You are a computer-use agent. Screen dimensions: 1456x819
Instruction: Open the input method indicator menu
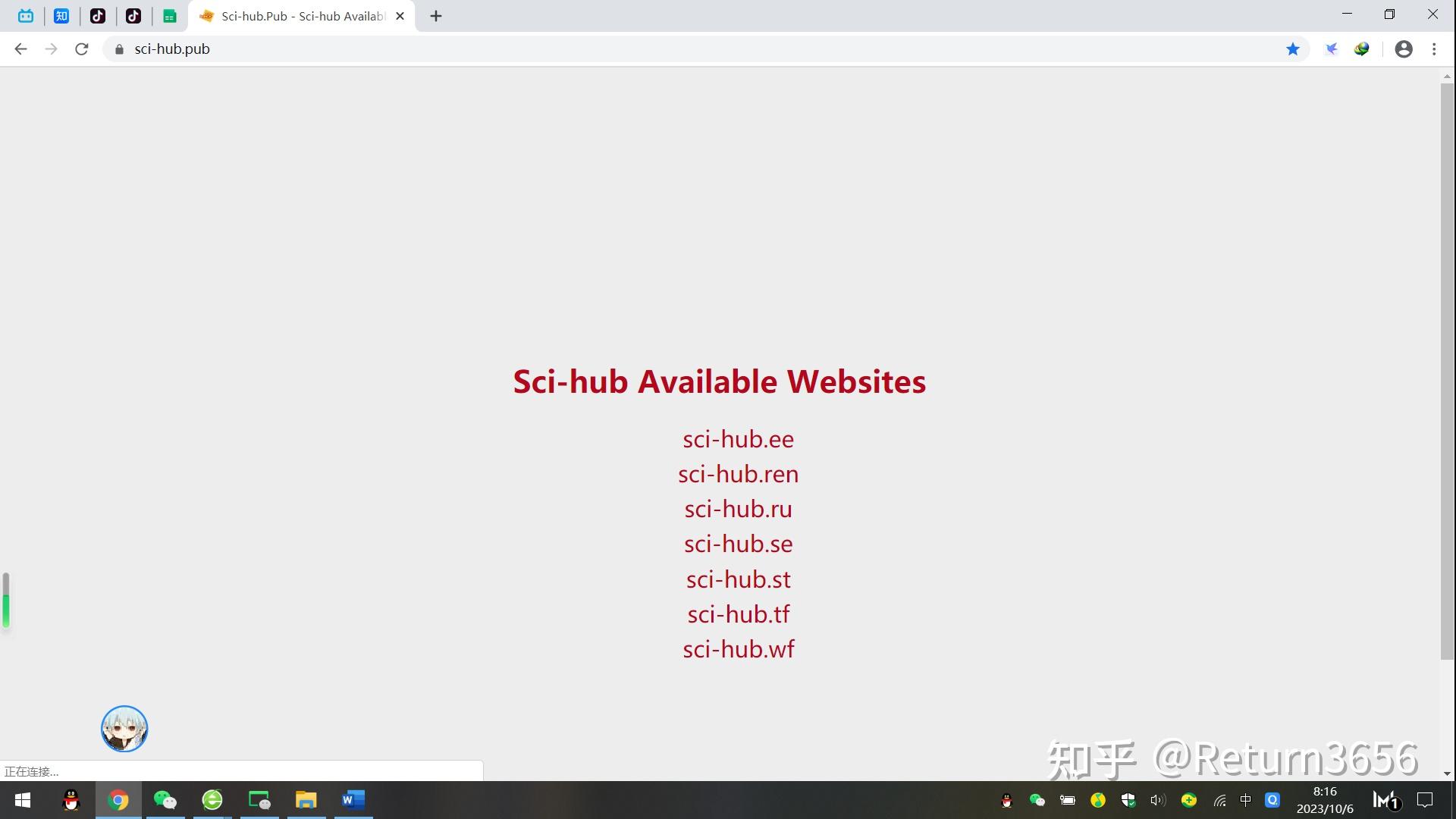click(x=1246, y=800)
